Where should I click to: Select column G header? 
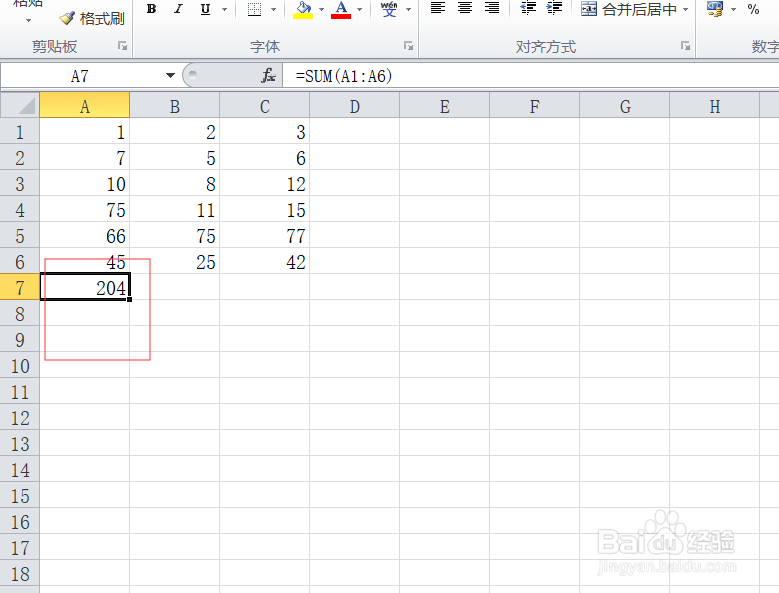pyautogui.click(x=624, y=106)
